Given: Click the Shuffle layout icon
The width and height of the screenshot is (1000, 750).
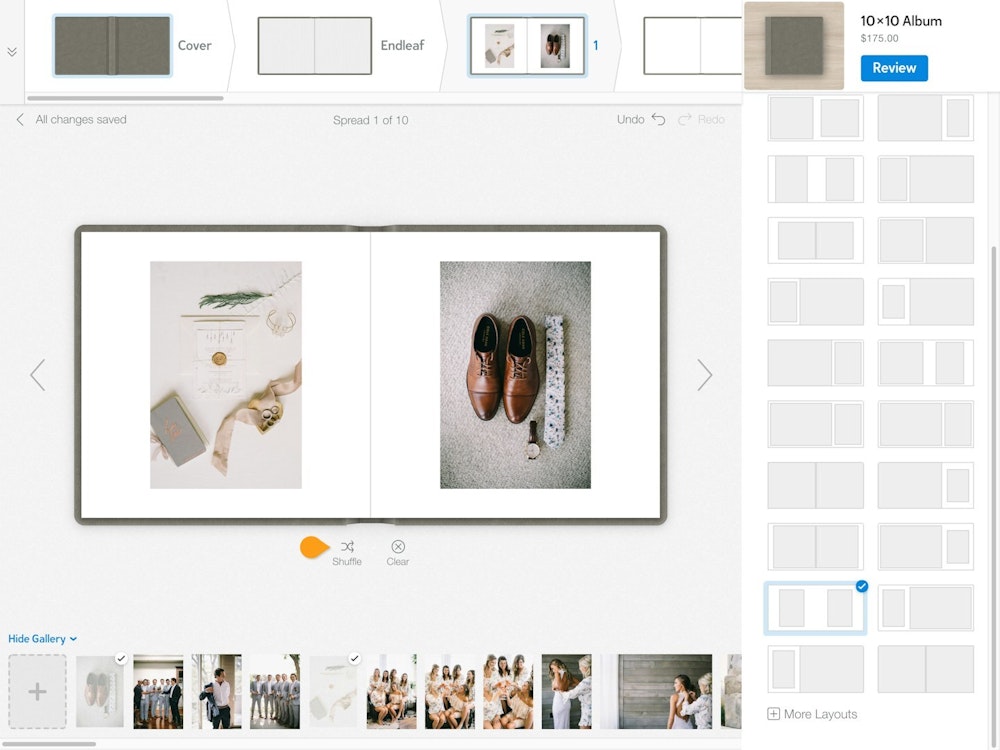Looking at the screenshot, I should click(x=347, y=547).
